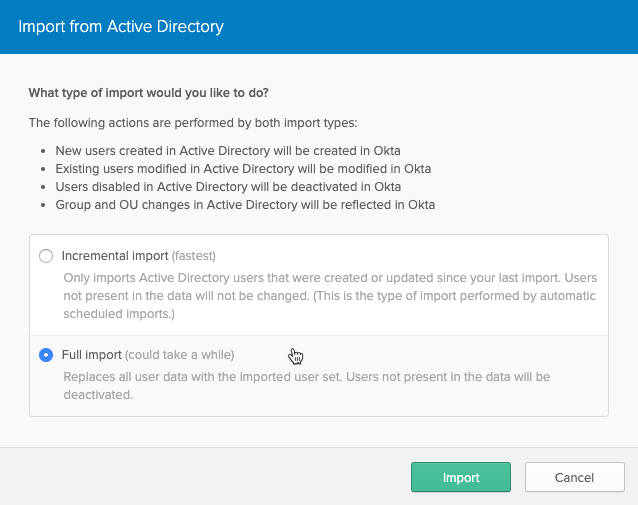Screen dimensions: 638x505
Task: Click the "Existing users modified" bullet item
Action: 243,169
